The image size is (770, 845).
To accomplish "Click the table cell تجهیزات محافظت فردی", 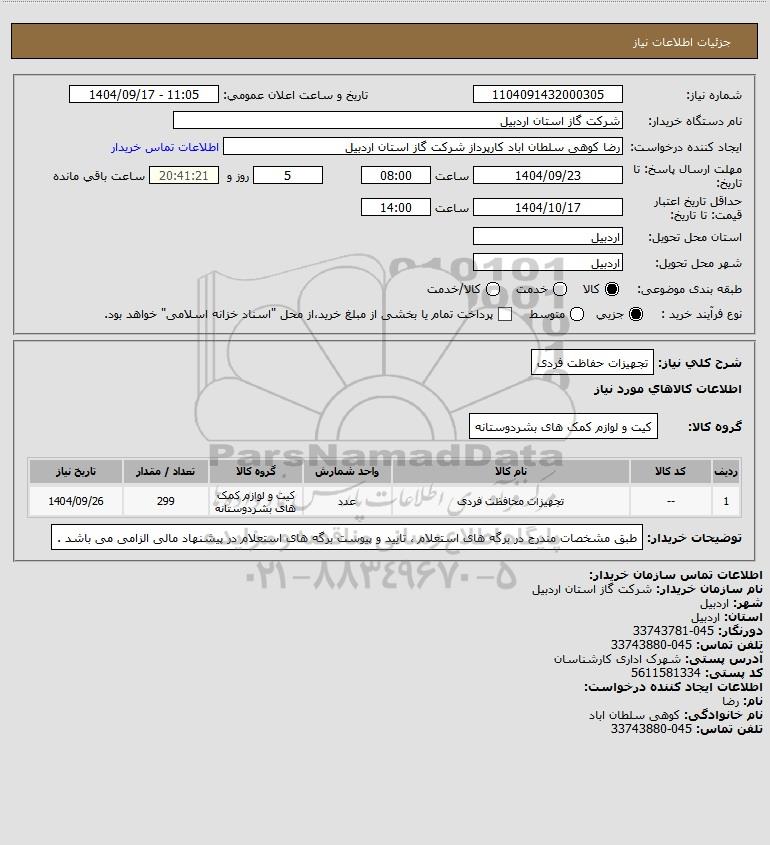I will [510, 501].
